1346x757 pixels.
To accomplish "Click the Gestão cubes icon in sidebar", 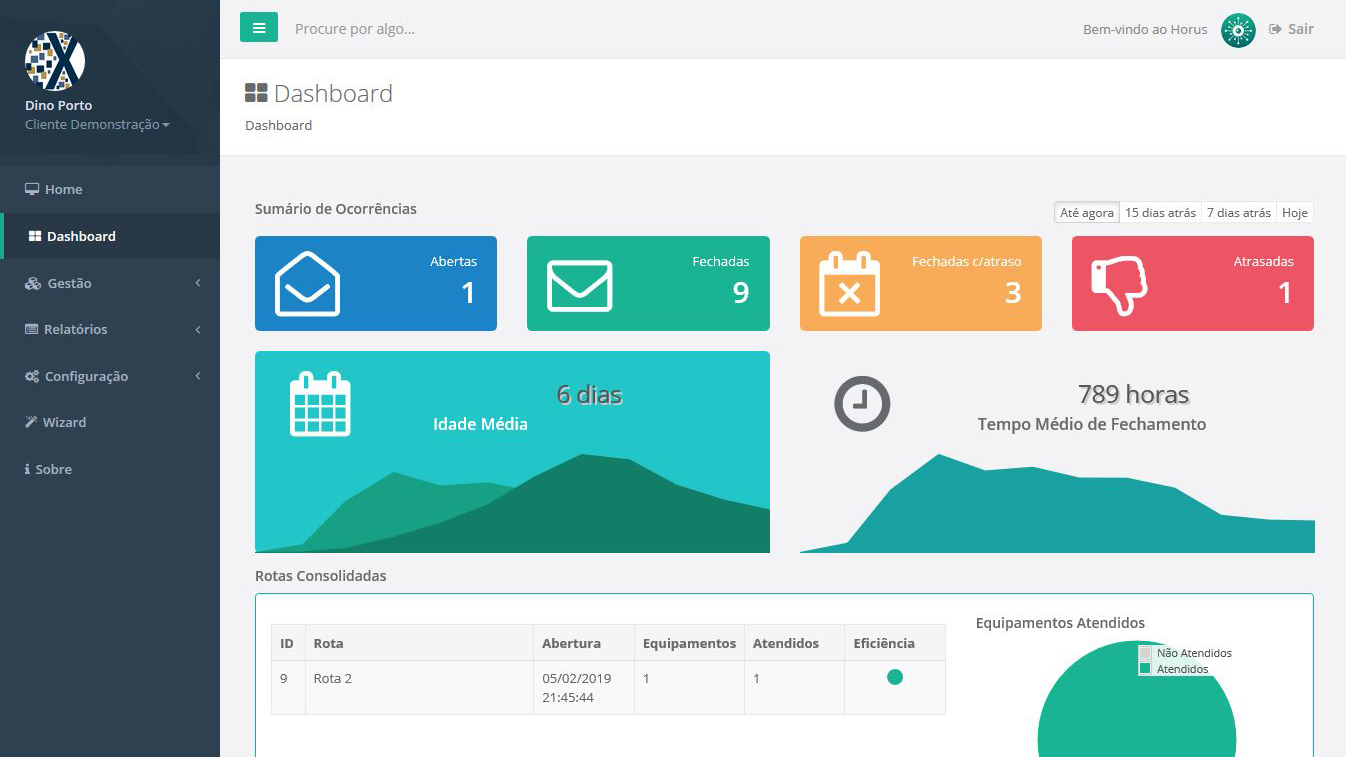I will click(32, 284).
